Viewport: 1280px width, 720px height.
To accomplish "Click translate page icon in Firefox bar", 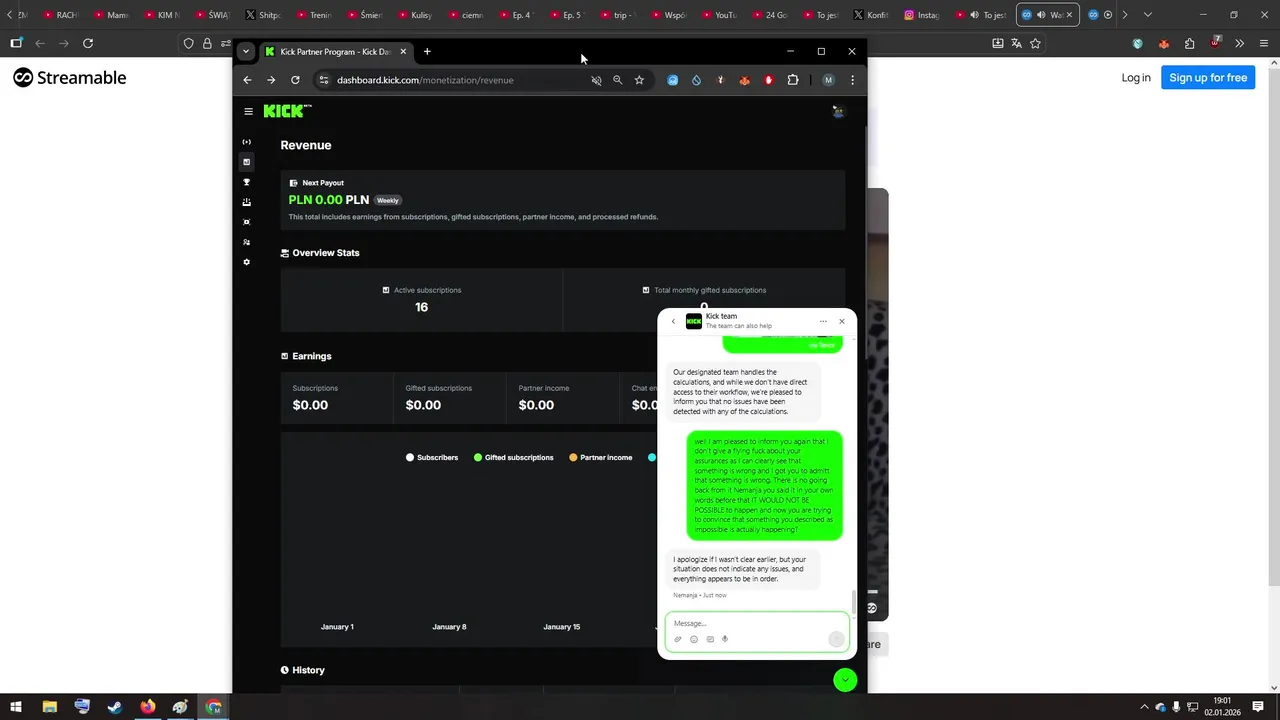I will click(x=1016, y=43).
